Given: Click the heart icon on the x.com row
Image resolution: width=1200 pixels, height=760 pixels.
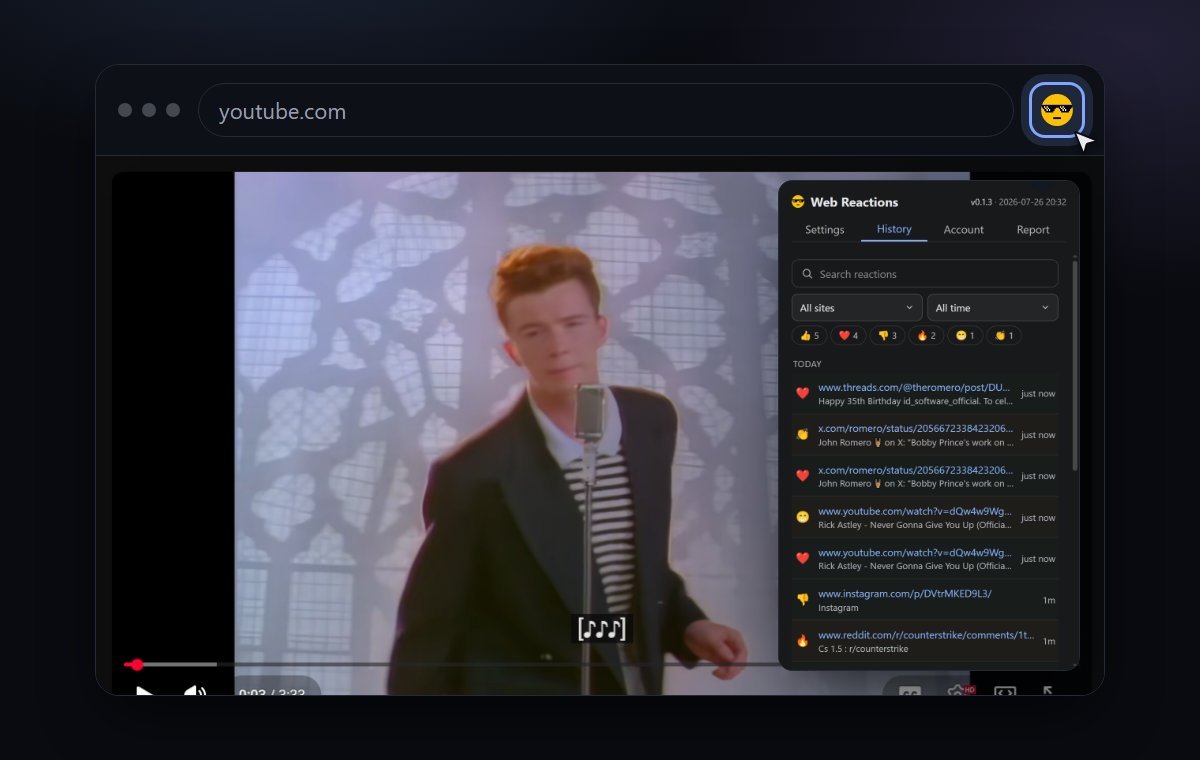Looking at the screenshot, I should click(802, 476).
